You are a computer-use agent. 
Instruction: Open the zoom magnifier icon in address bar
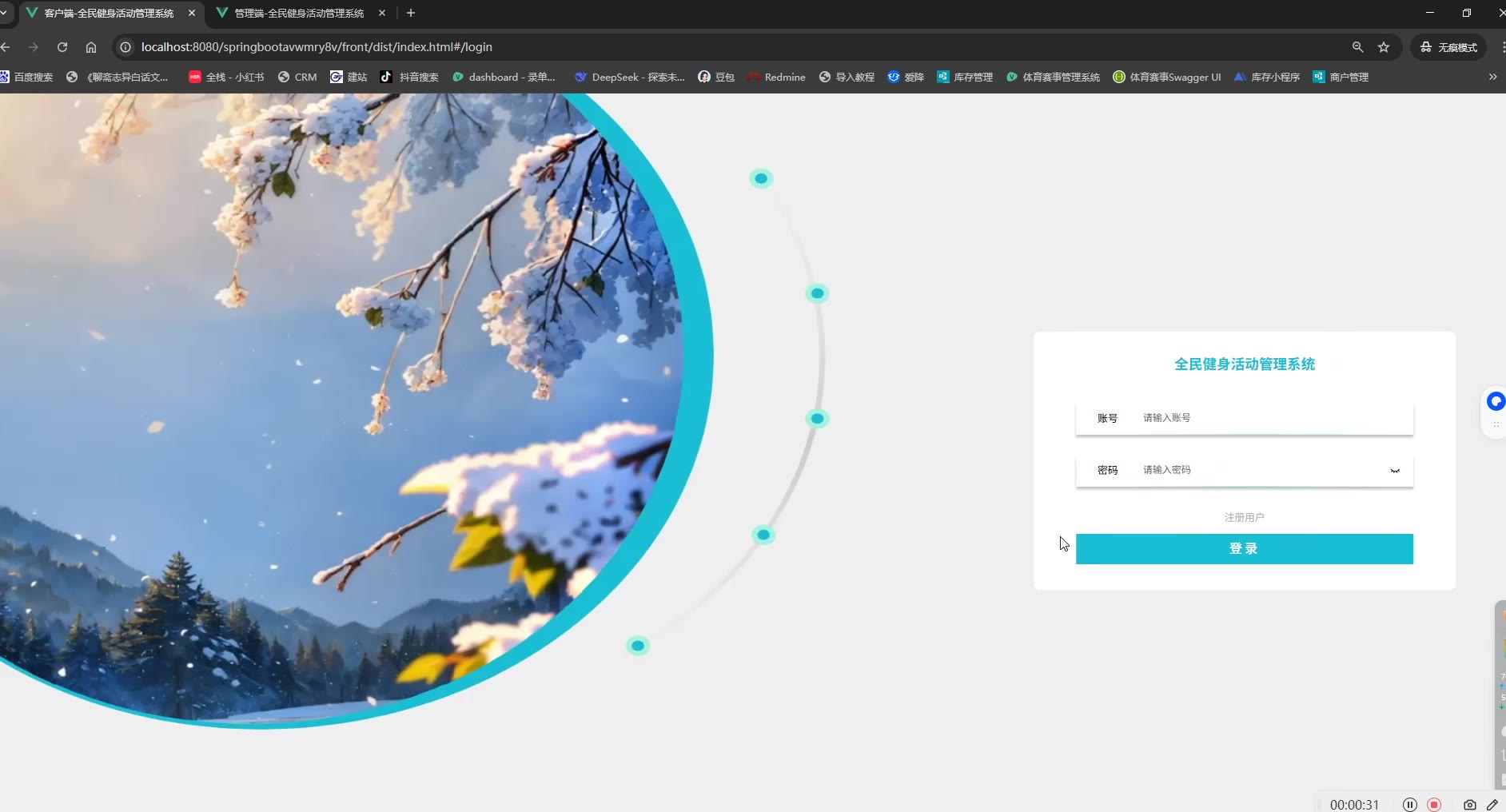pos(1357,47)
